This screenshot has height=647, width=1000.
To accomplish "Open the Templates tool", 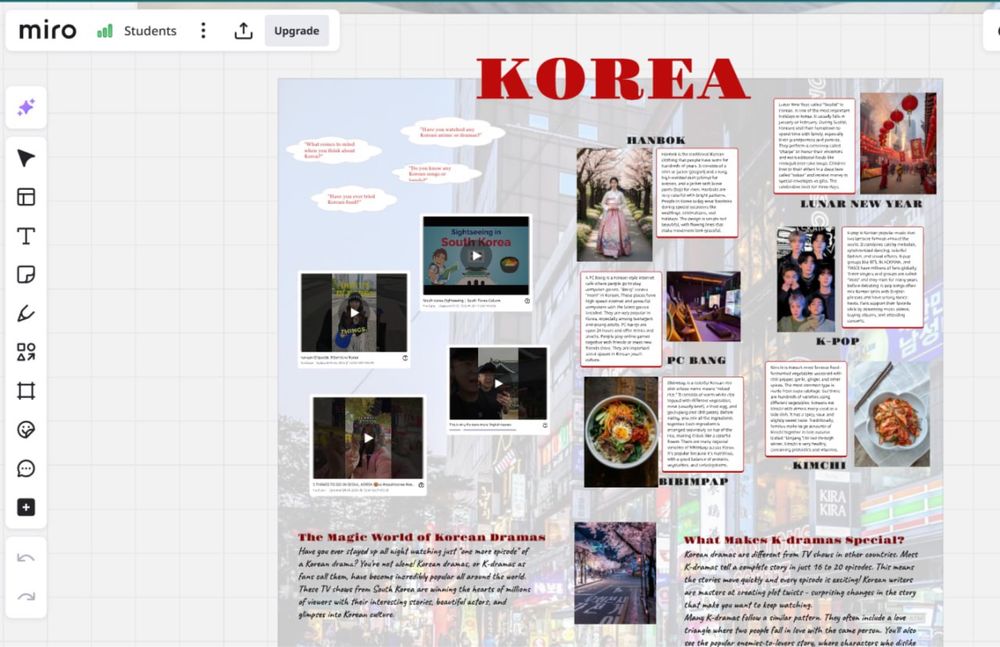I will click(x=26, y=197).
